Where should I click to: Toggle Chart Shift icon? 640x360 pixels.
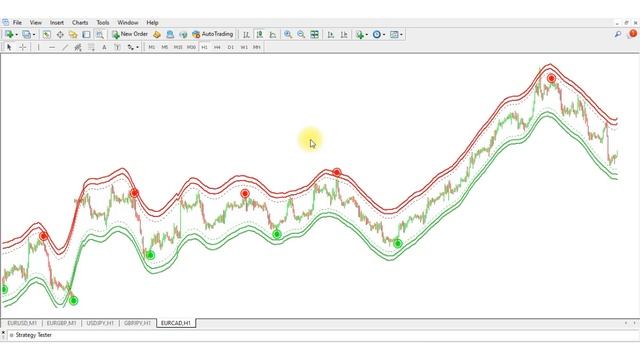(344, 35)
